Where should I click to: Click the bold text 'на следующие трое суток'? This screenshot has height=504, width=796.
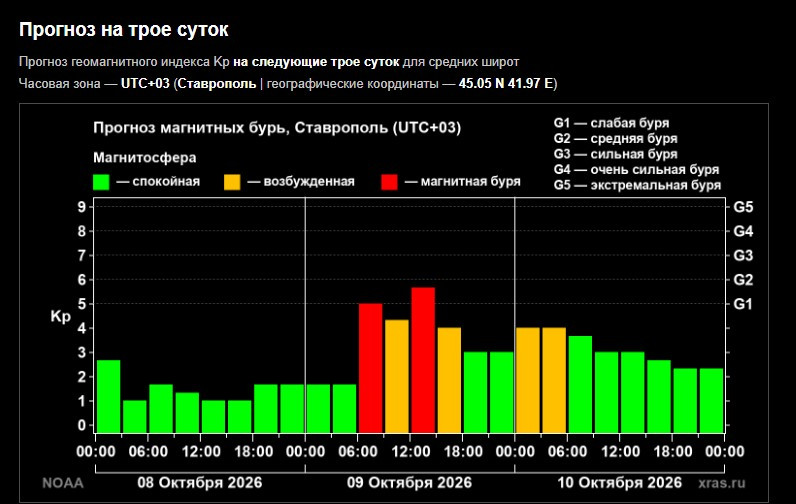click(316, 62)
